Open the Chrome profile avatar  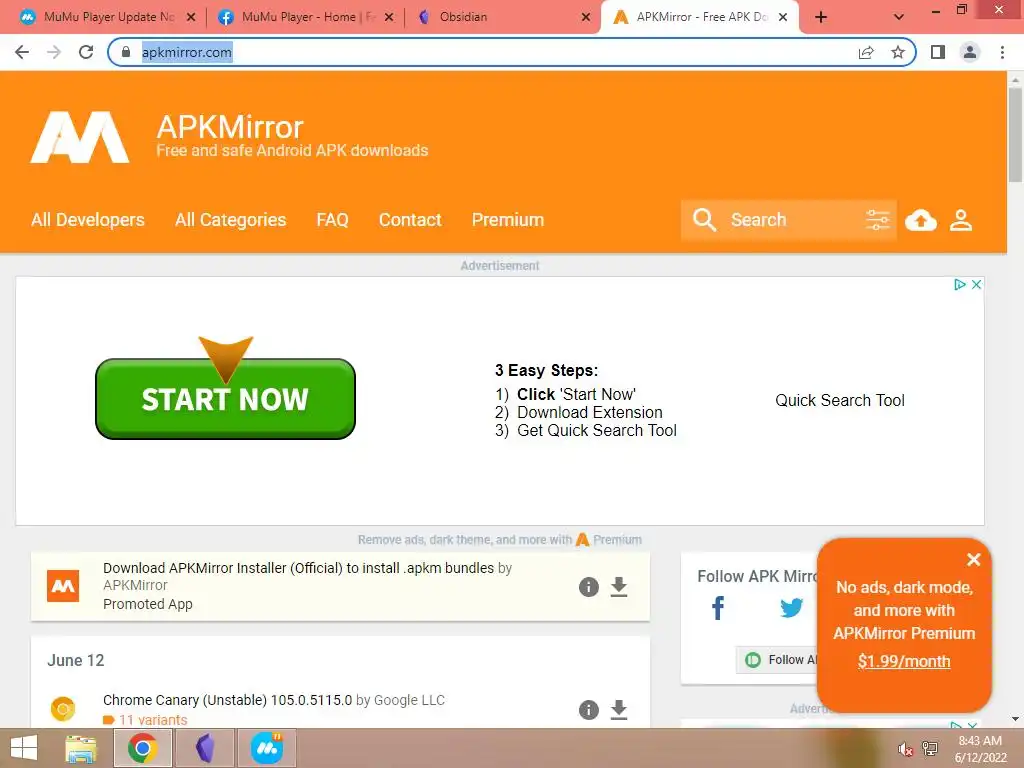coord(970,52)
